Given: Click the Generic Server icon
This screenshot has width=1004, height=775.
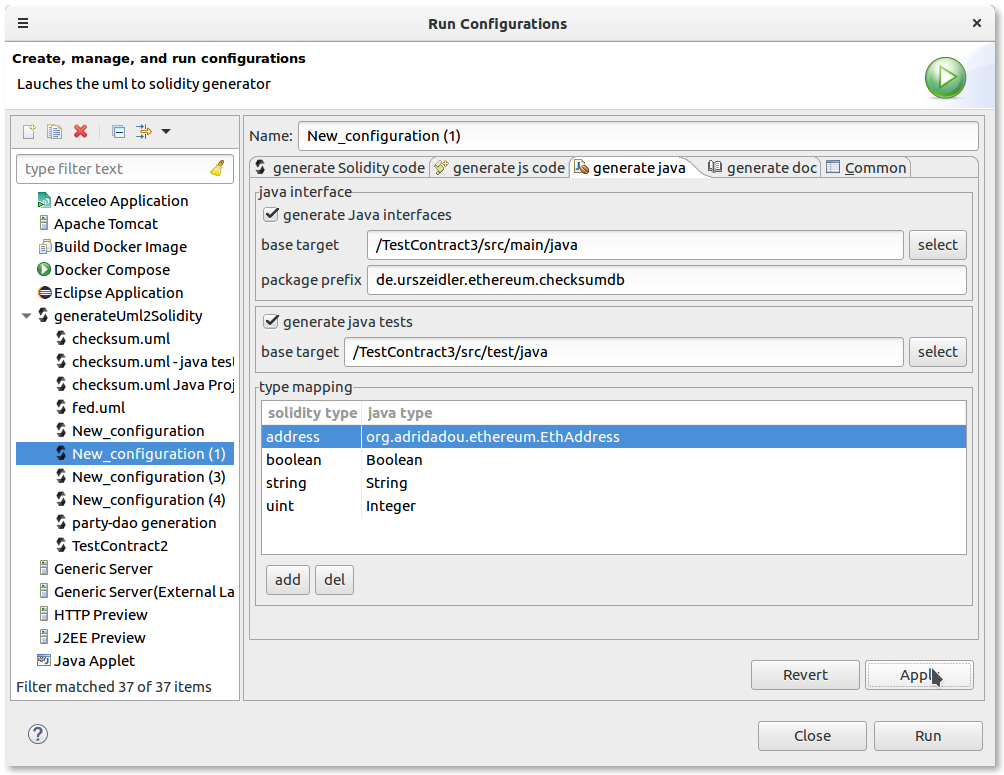Looking at the screenshot, I should pos(44,569).
